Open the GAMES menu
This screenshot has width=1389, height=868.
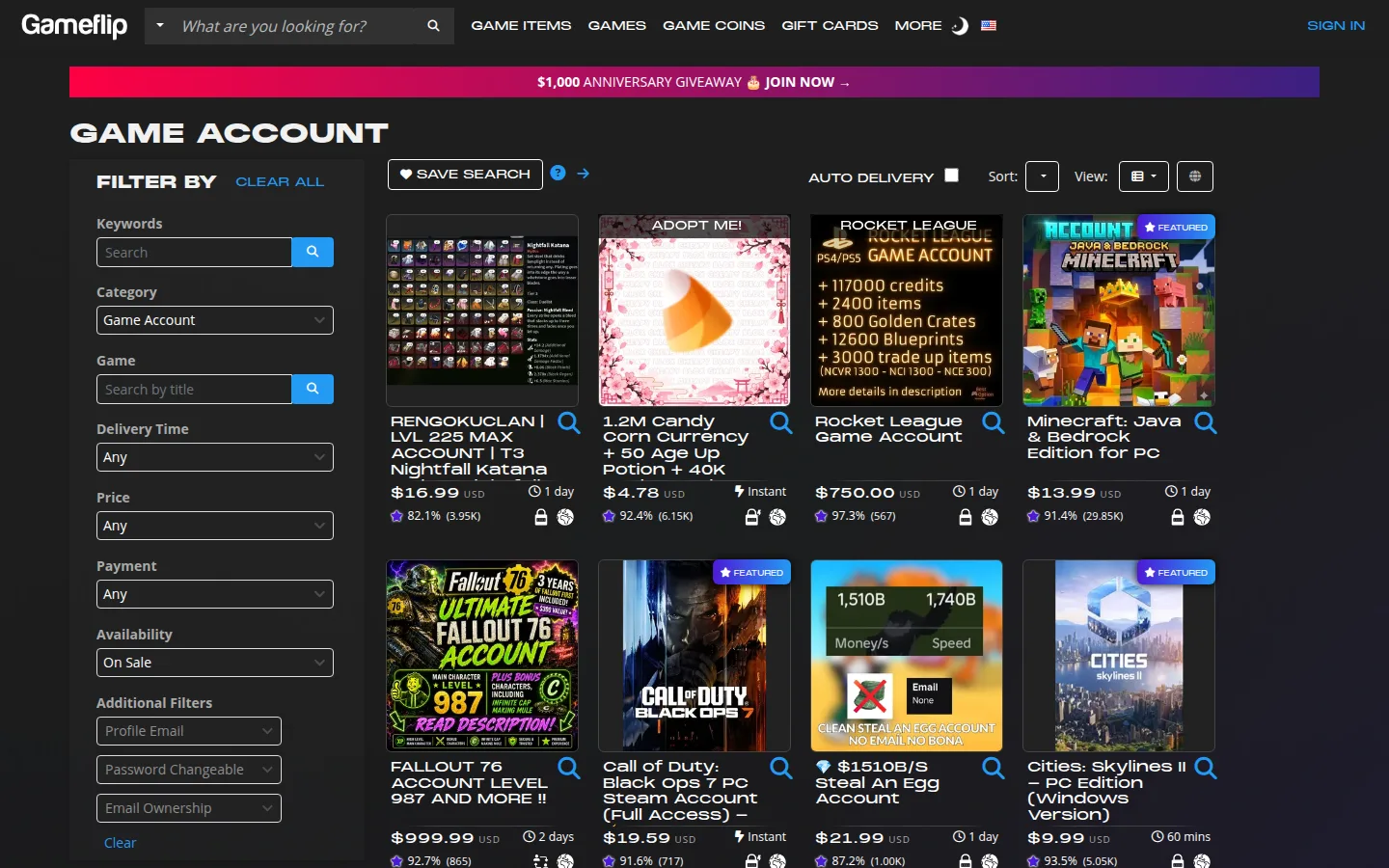click(617, 26)
